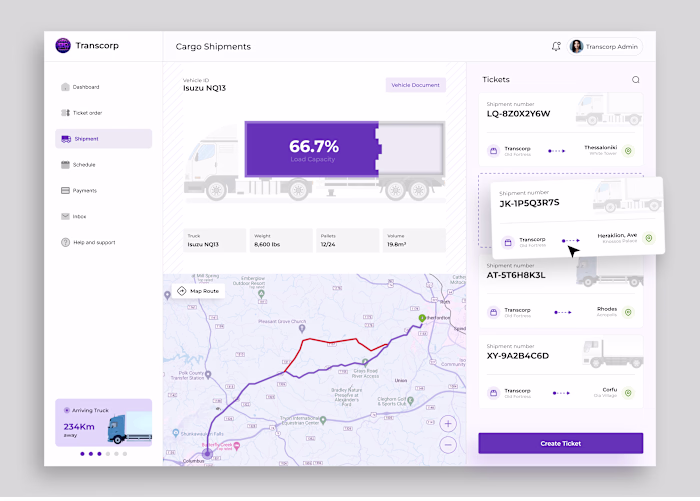
Task: Click origin package icon on AT-5T6H8K3L ticket
Action: point(493,313)
